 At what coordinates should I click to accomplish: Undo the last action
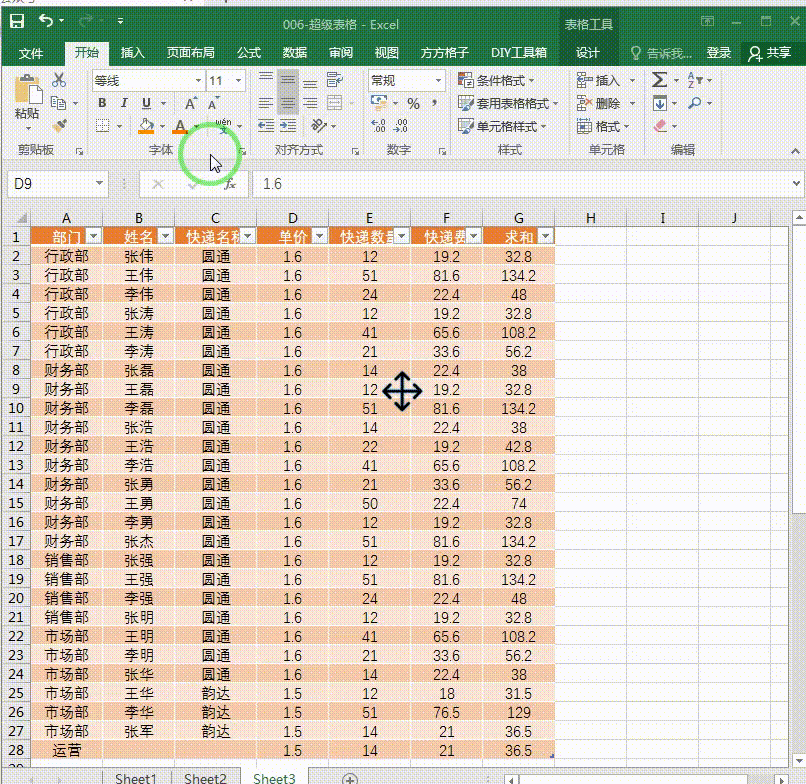click(46, 21)
